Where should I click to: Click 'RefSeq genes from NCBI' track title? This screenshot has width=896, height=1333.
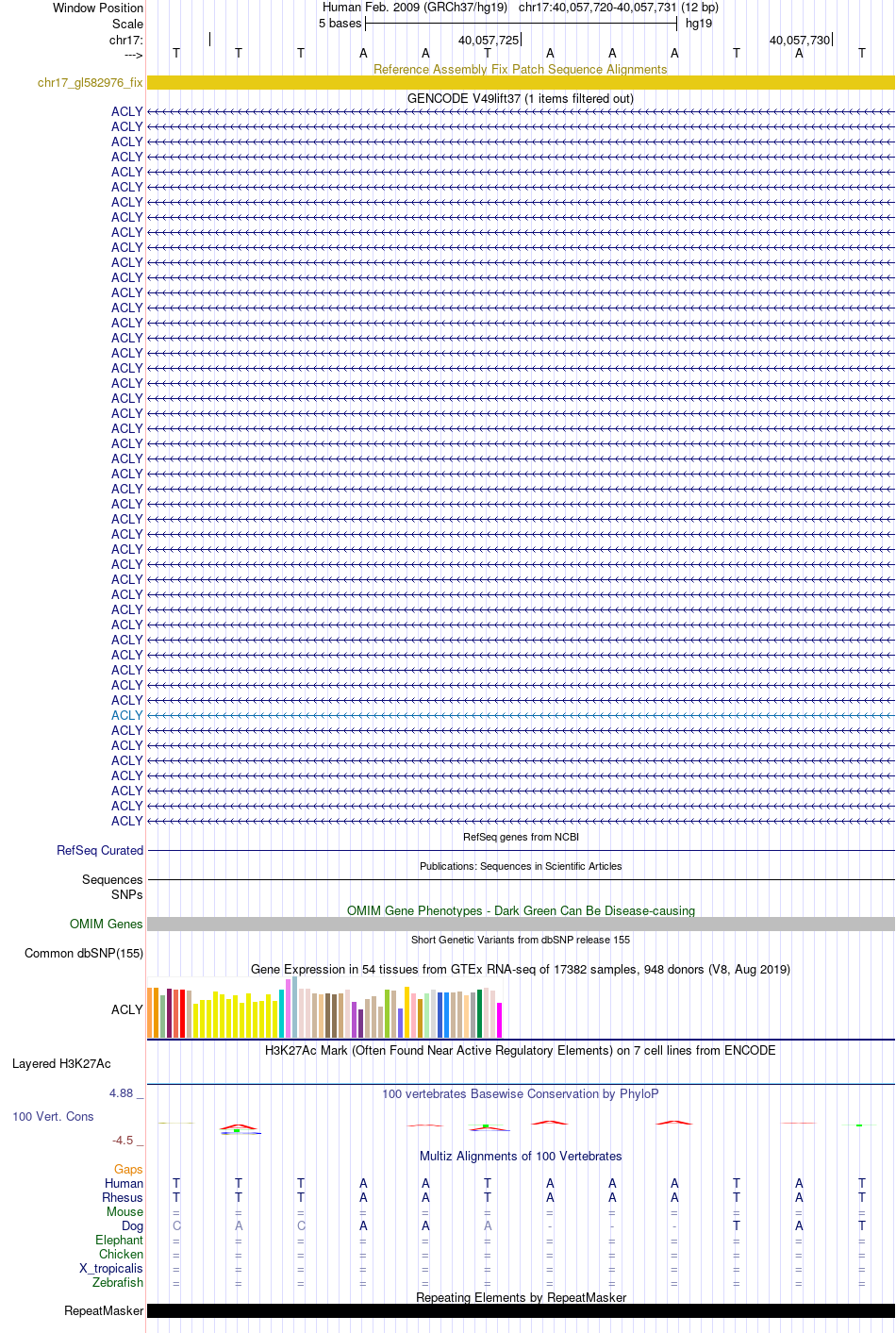(x=521, y=837)
